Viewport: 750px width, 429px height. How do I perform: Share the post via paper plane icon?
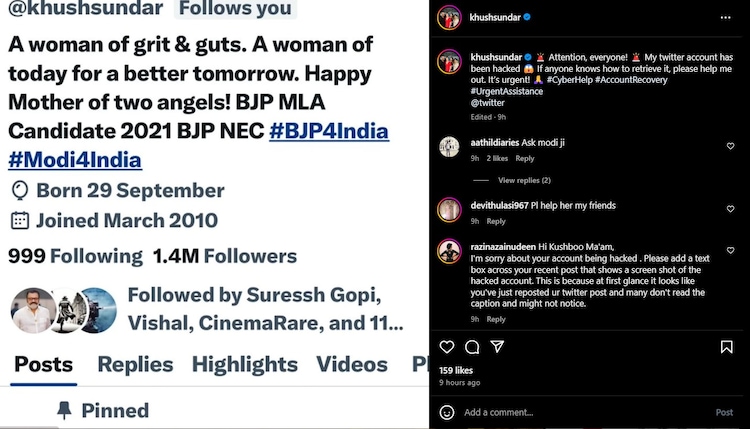pyautogui.click(x=497, y=347)
